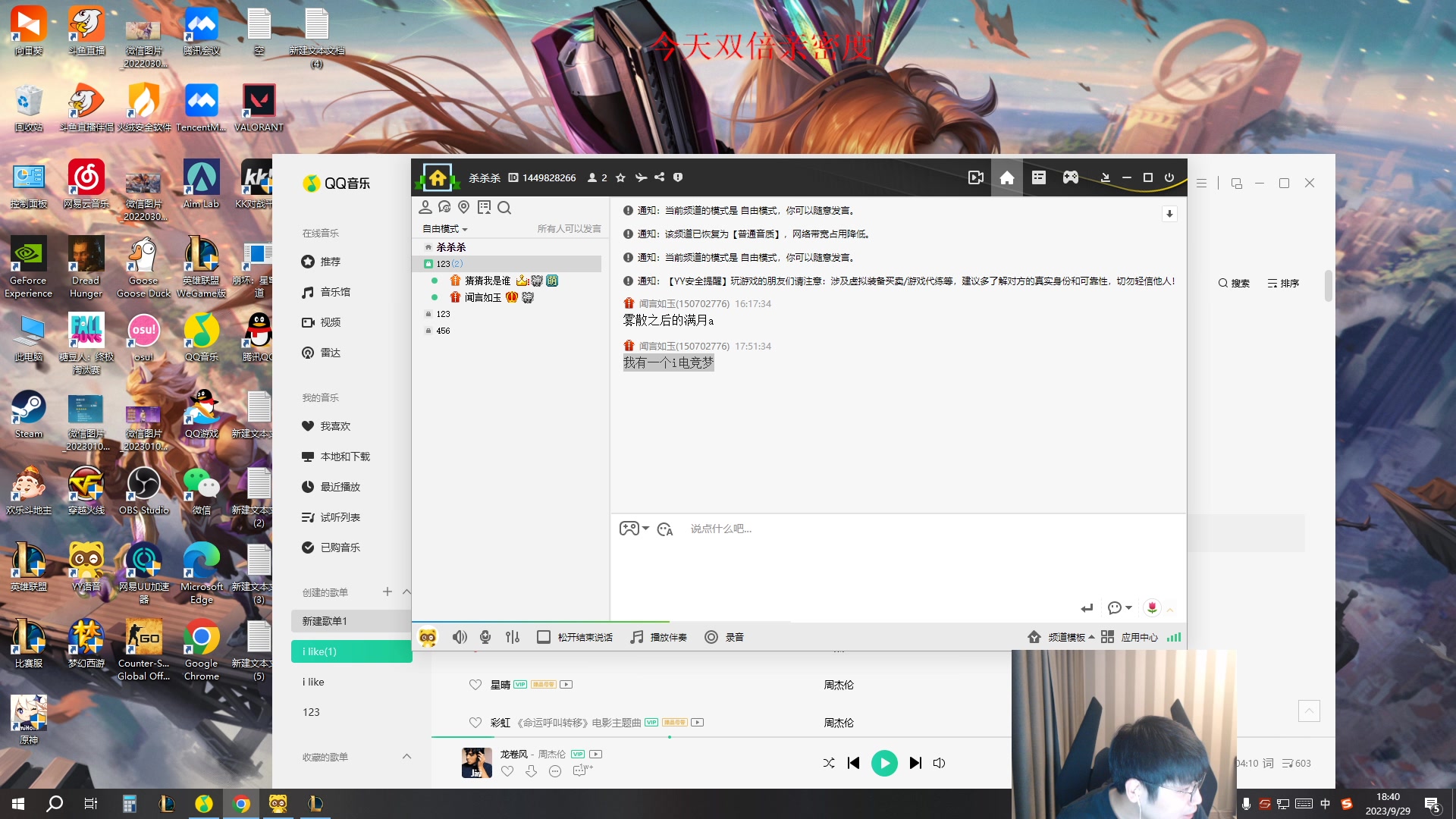Open the location pin icon in YY

464,207
